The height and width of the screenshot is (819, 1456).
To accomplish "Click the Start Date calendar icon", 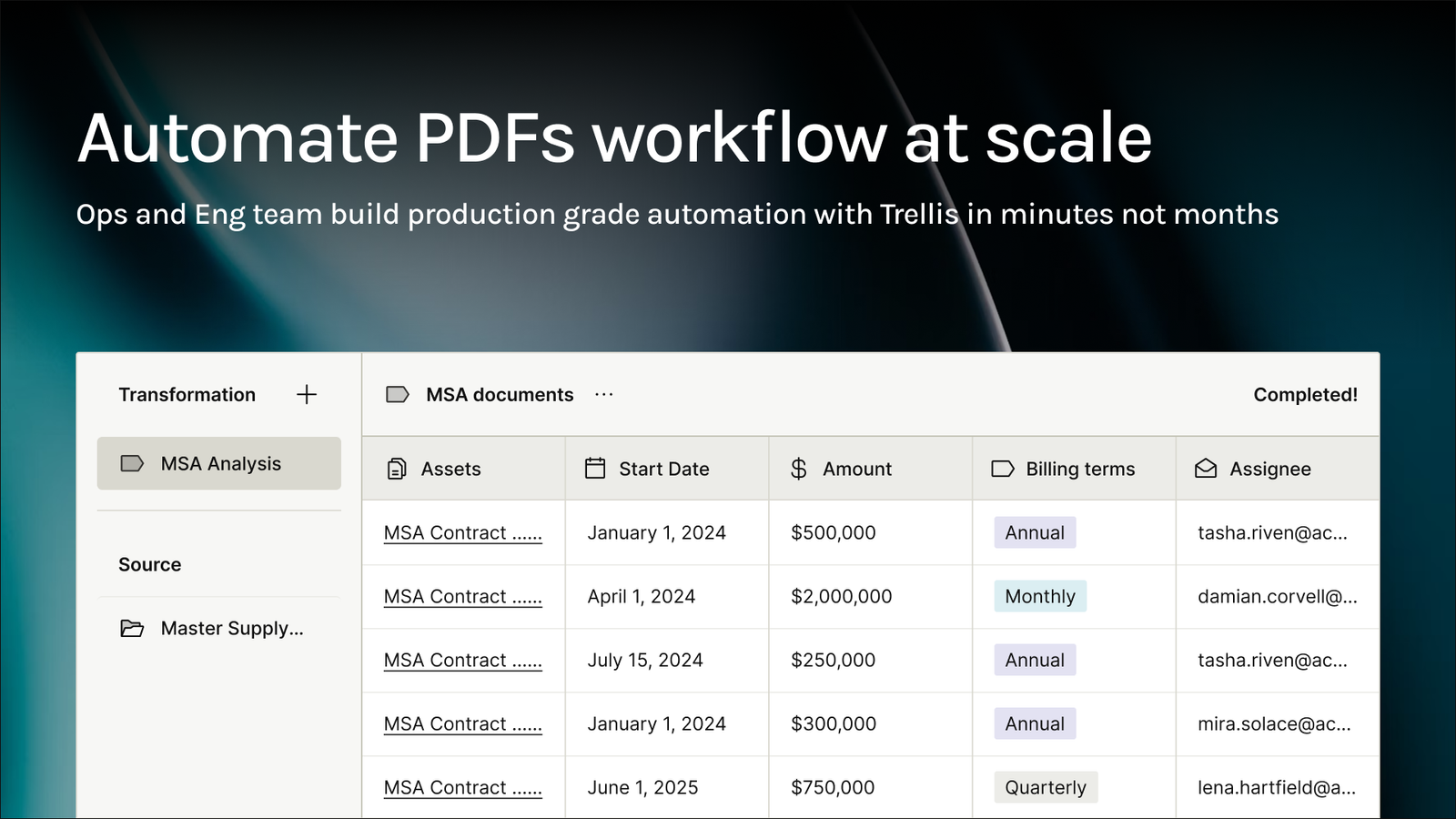I will 595,469.
